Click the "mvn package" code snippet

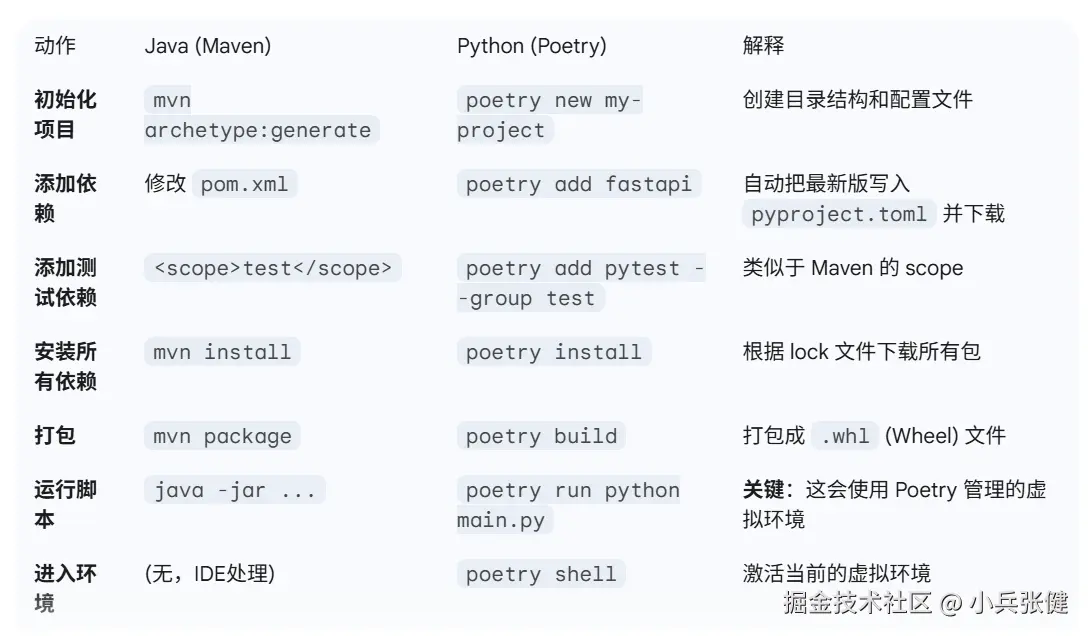pos(222,436)
